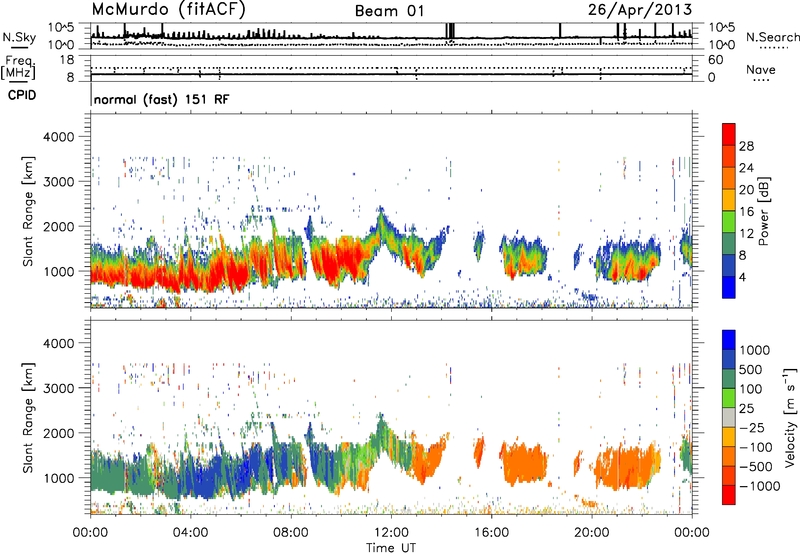The image size is (800, 554).
Task: Click the grey swatch of velocity colorbar
Action: pyautogui.click(x=729, y=418)
